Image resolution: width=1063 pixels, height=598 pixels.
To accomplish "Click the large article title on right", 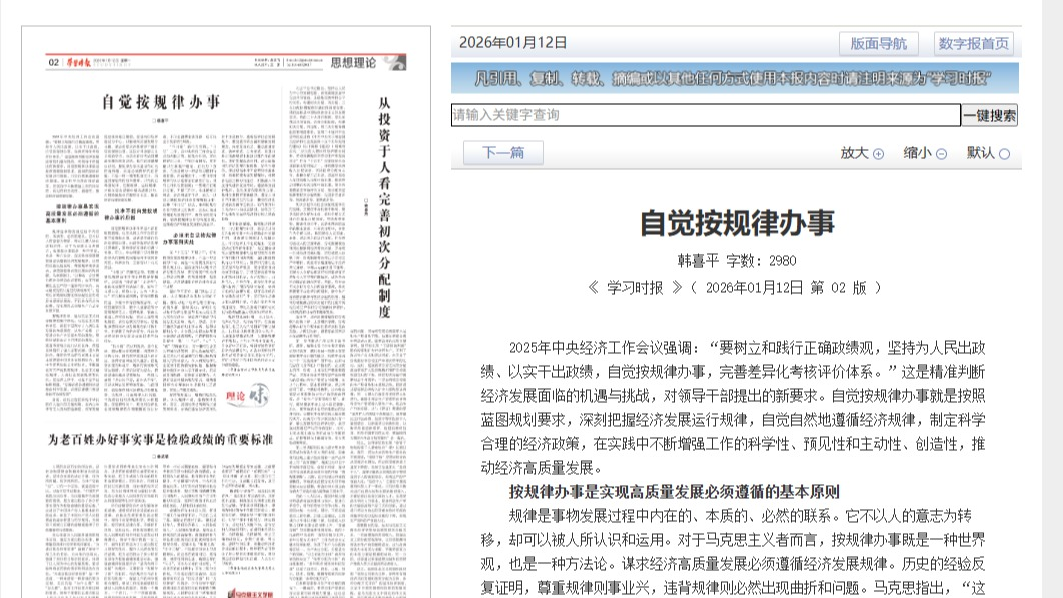I will coord(736,221).
